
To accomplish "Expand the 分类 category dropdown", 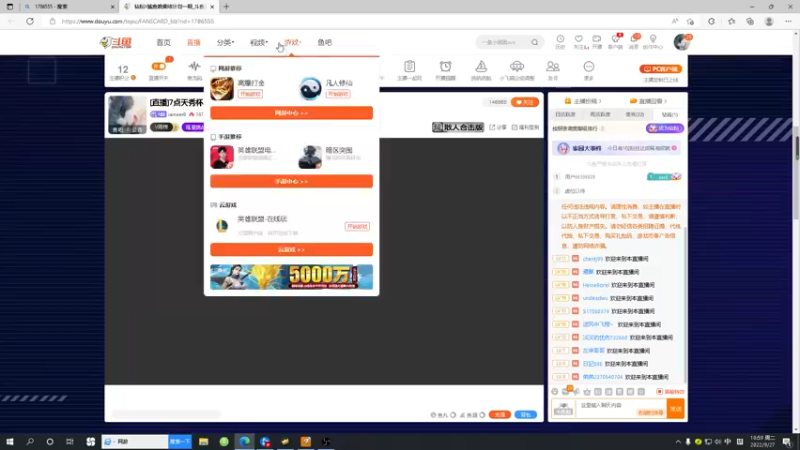I will coord(225,42).
